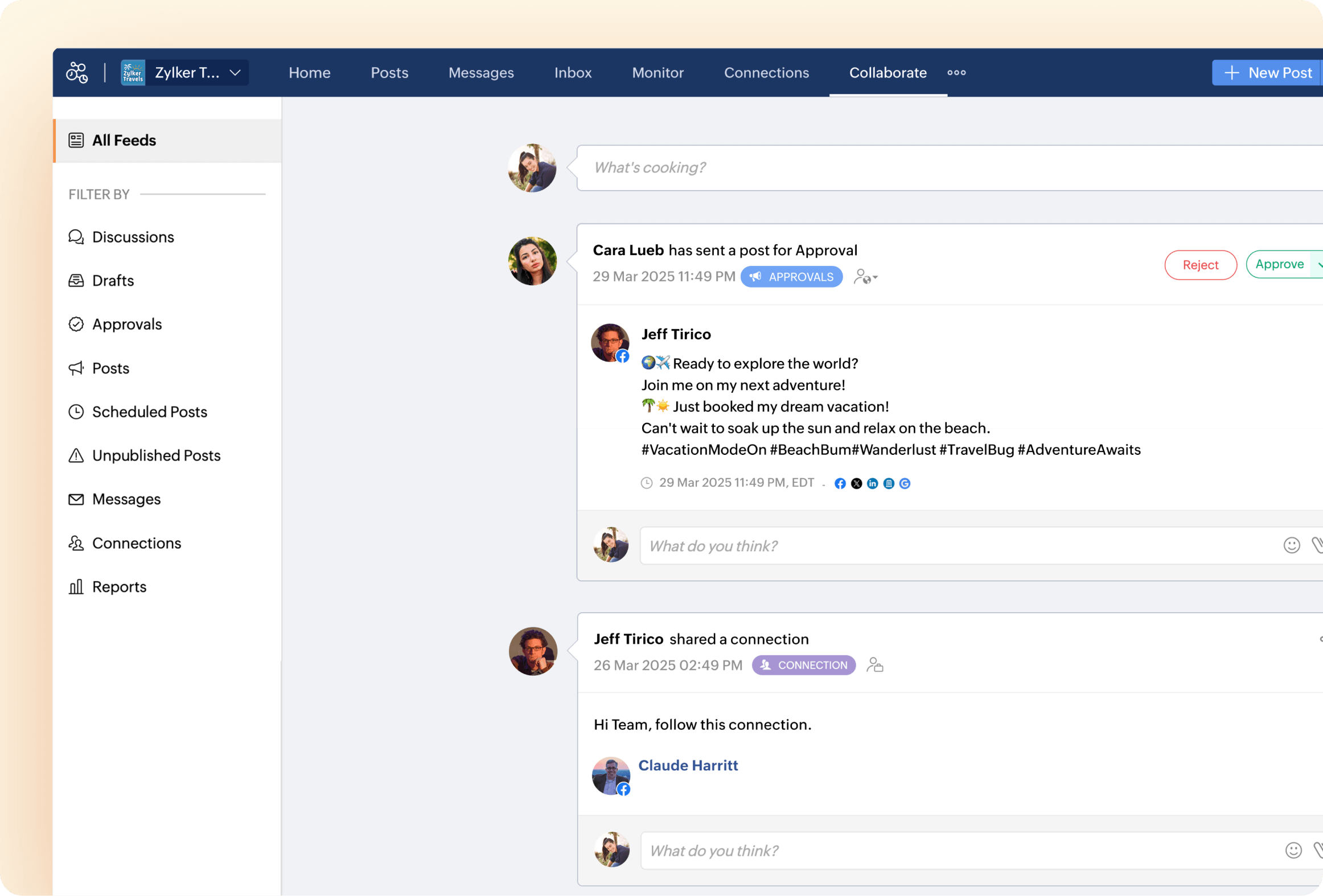Switch to the Monitor tab
Image resolution: width=1323 pixels, height=896 pixels.
658,73
